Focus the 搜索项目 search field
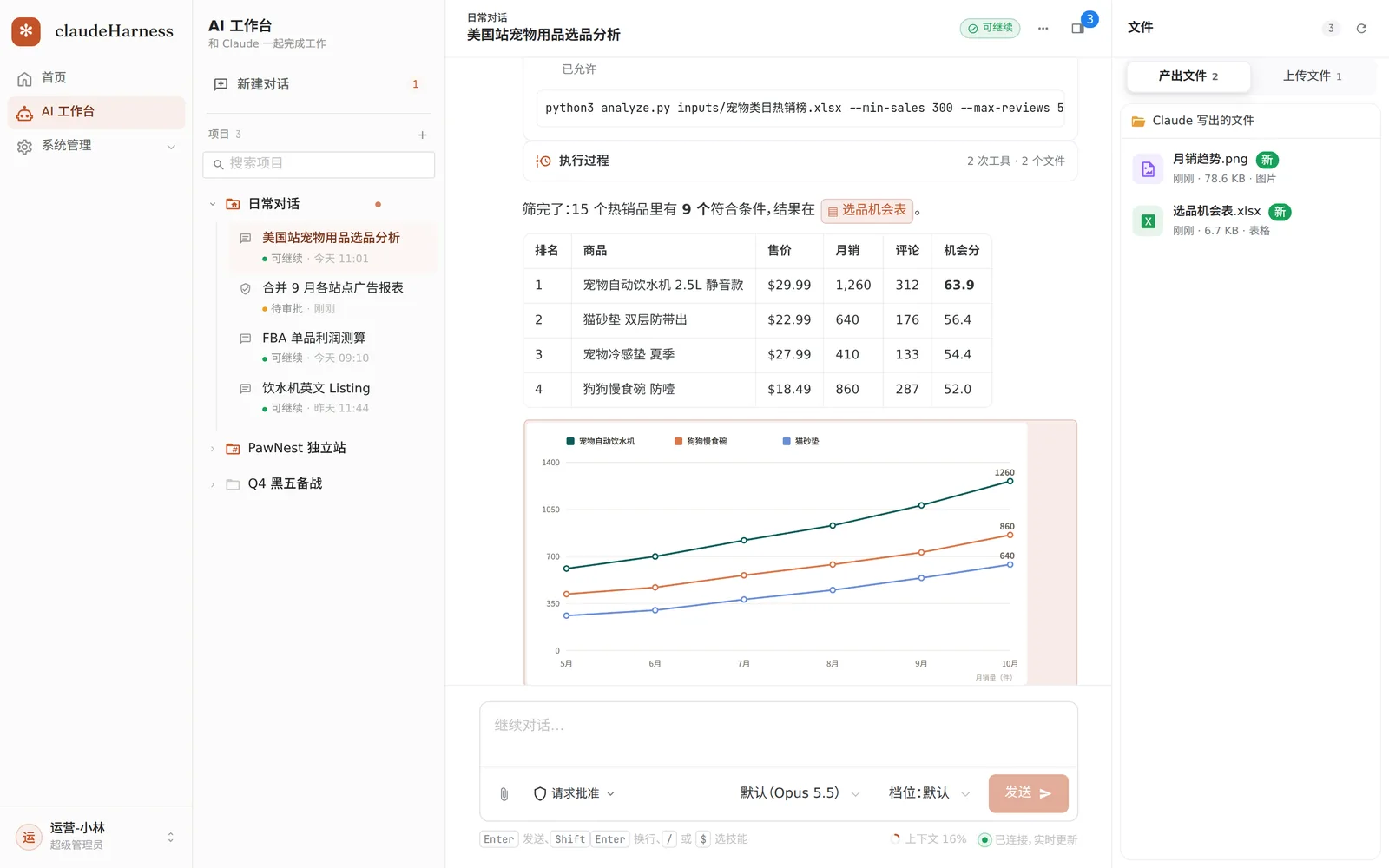The height and width of the screenshot is (868, 1389). [319, 164]
